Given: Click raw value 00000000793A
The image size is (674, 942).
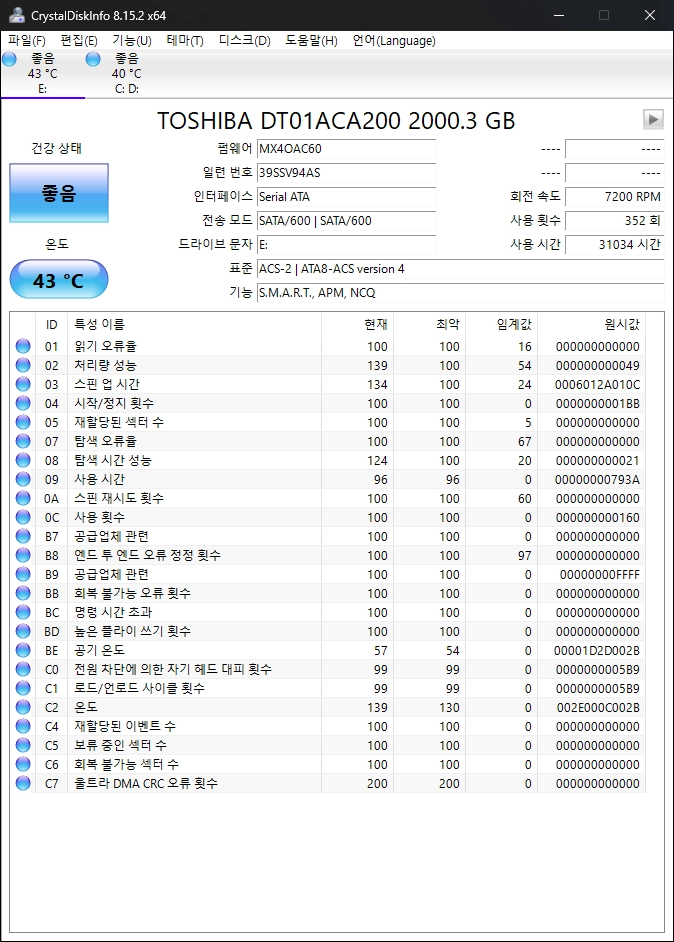Looking at the screenshot, I should tap(597, 479).
